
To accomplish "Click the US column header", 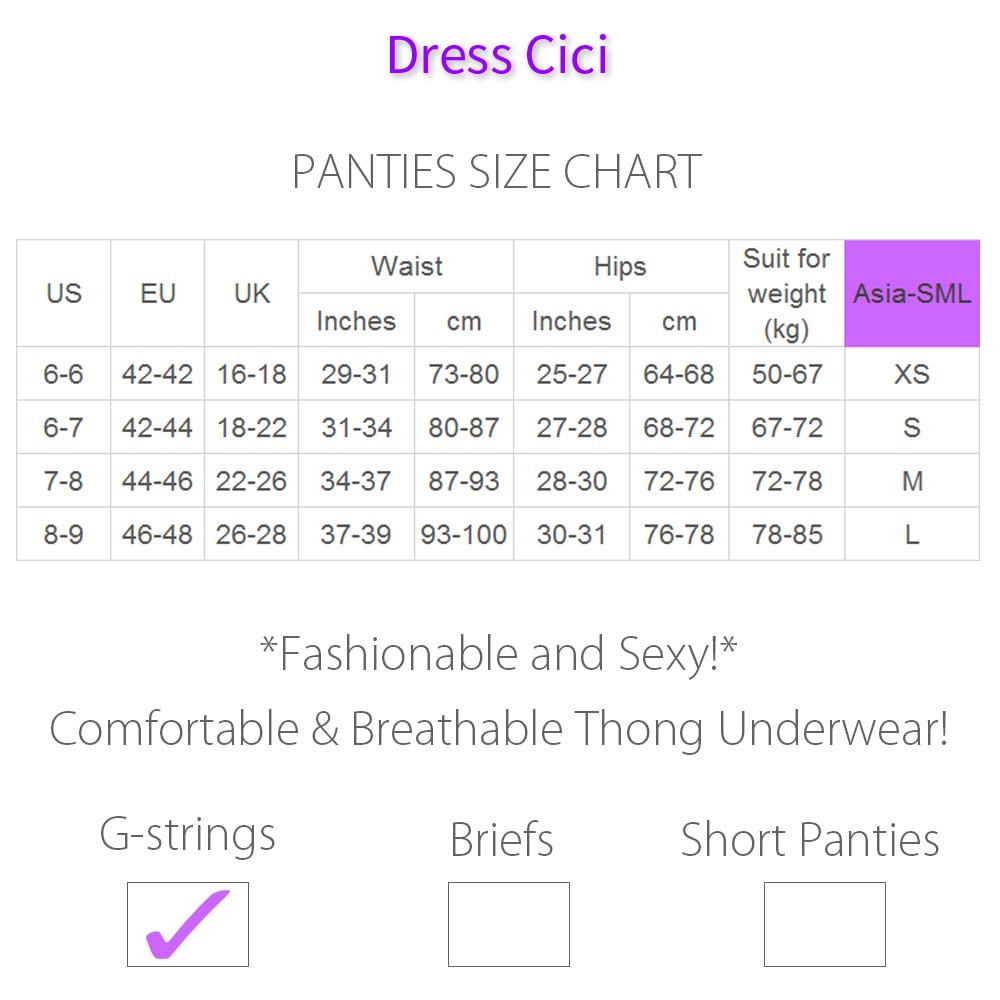I will click(63, 294).
